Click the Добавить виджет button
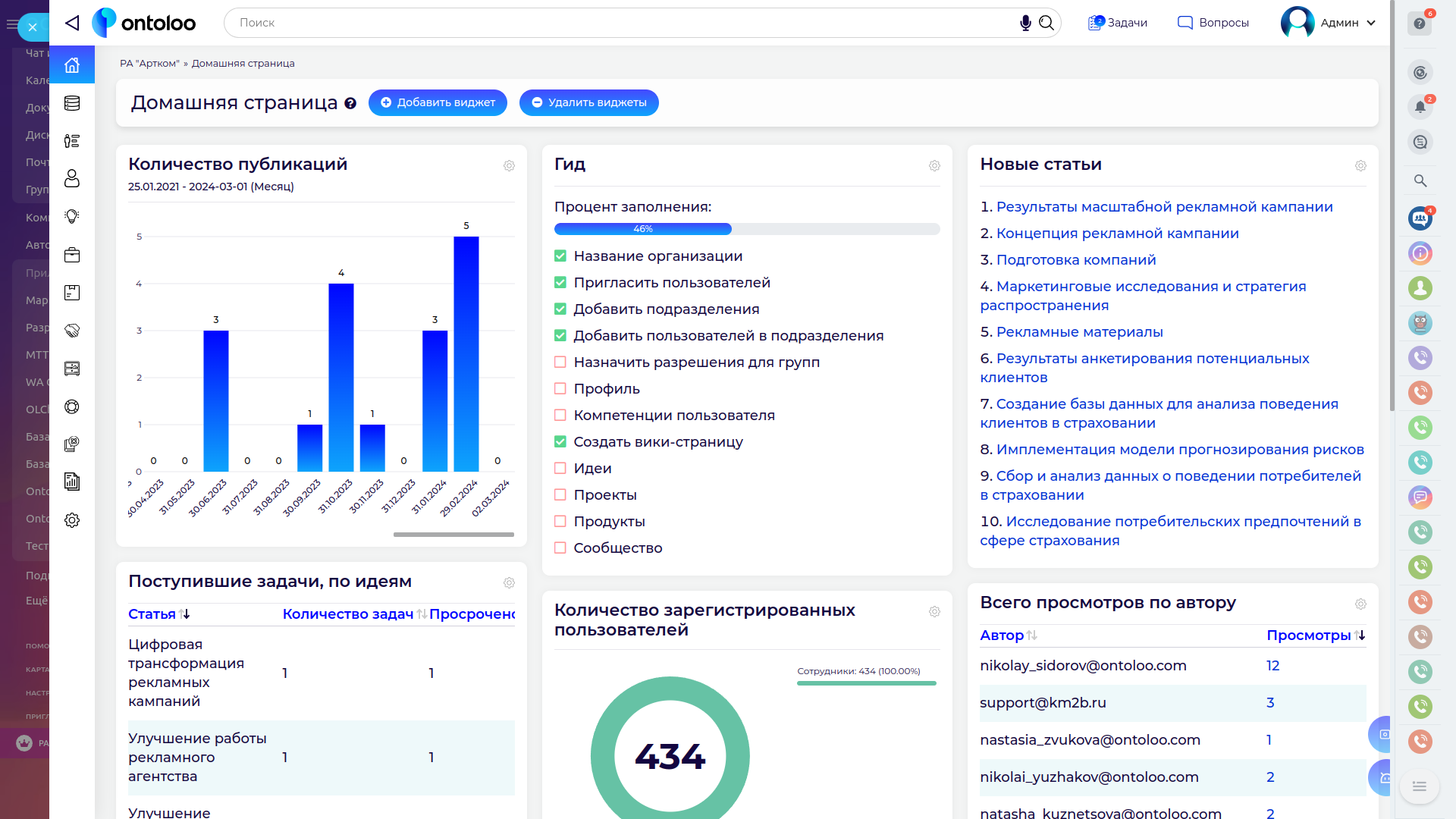This screenshot has height=819, width=1456. (438, 102)
